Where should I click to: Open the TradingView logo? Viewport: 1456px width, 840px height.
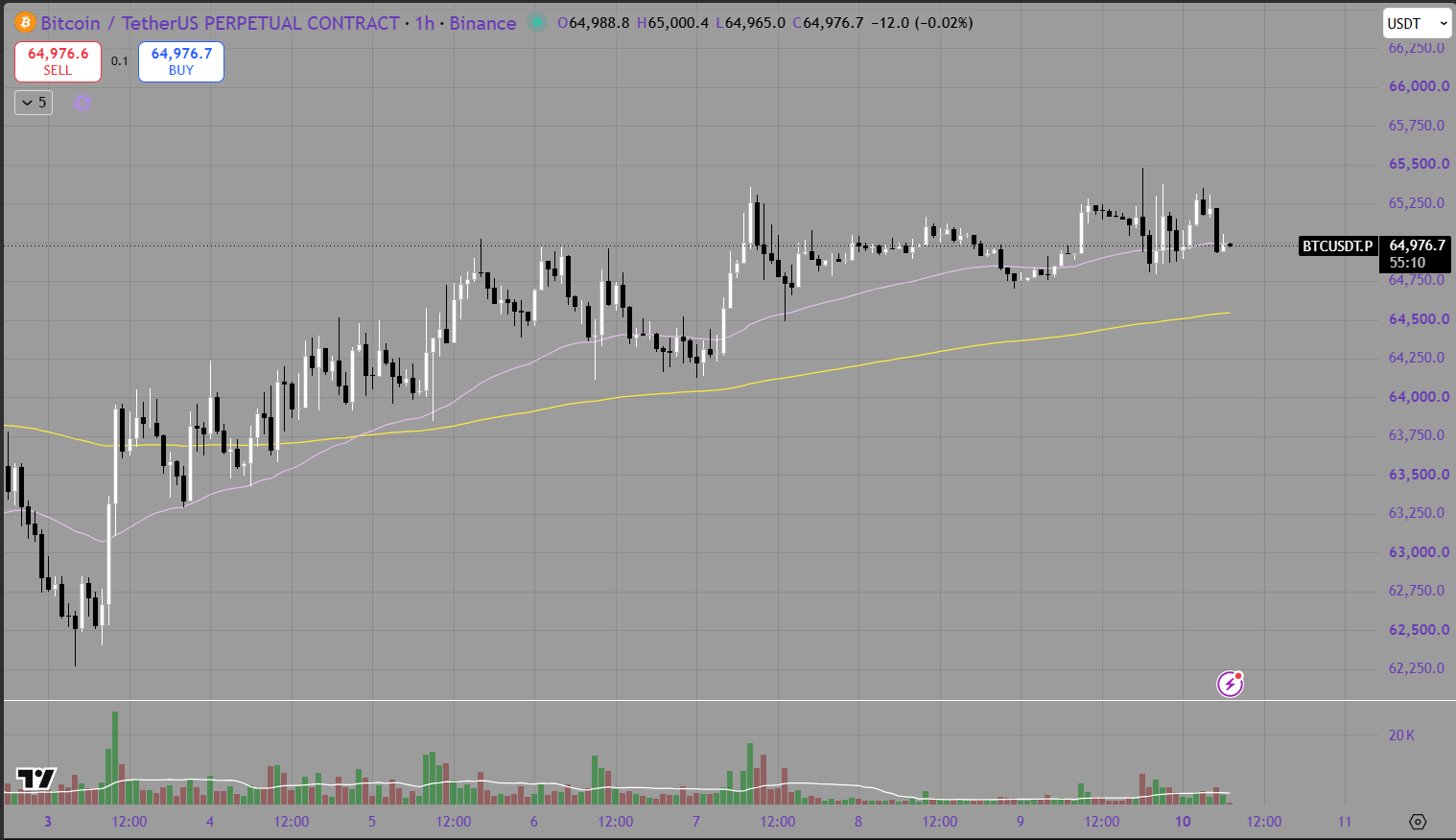click(x=36, y=779)
